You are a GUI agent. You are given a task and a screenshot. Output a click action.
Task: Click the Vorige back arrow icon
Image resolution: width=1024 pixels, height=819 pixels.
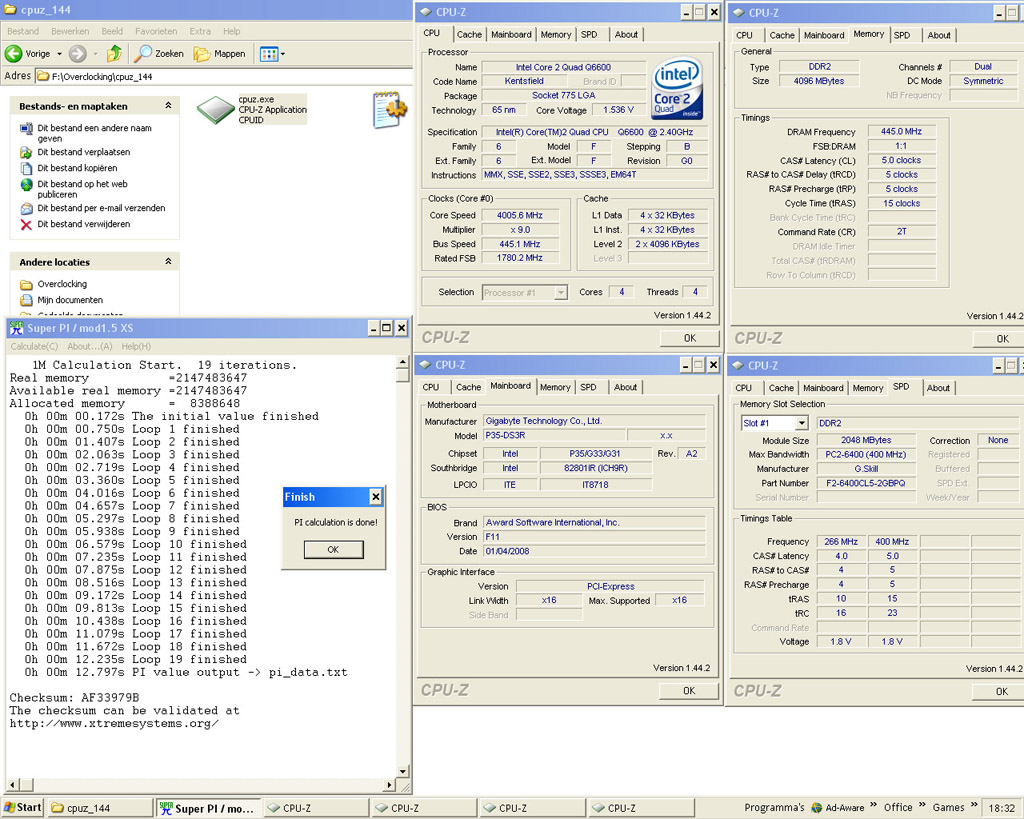pyautogui.click(x=14, y=53)
